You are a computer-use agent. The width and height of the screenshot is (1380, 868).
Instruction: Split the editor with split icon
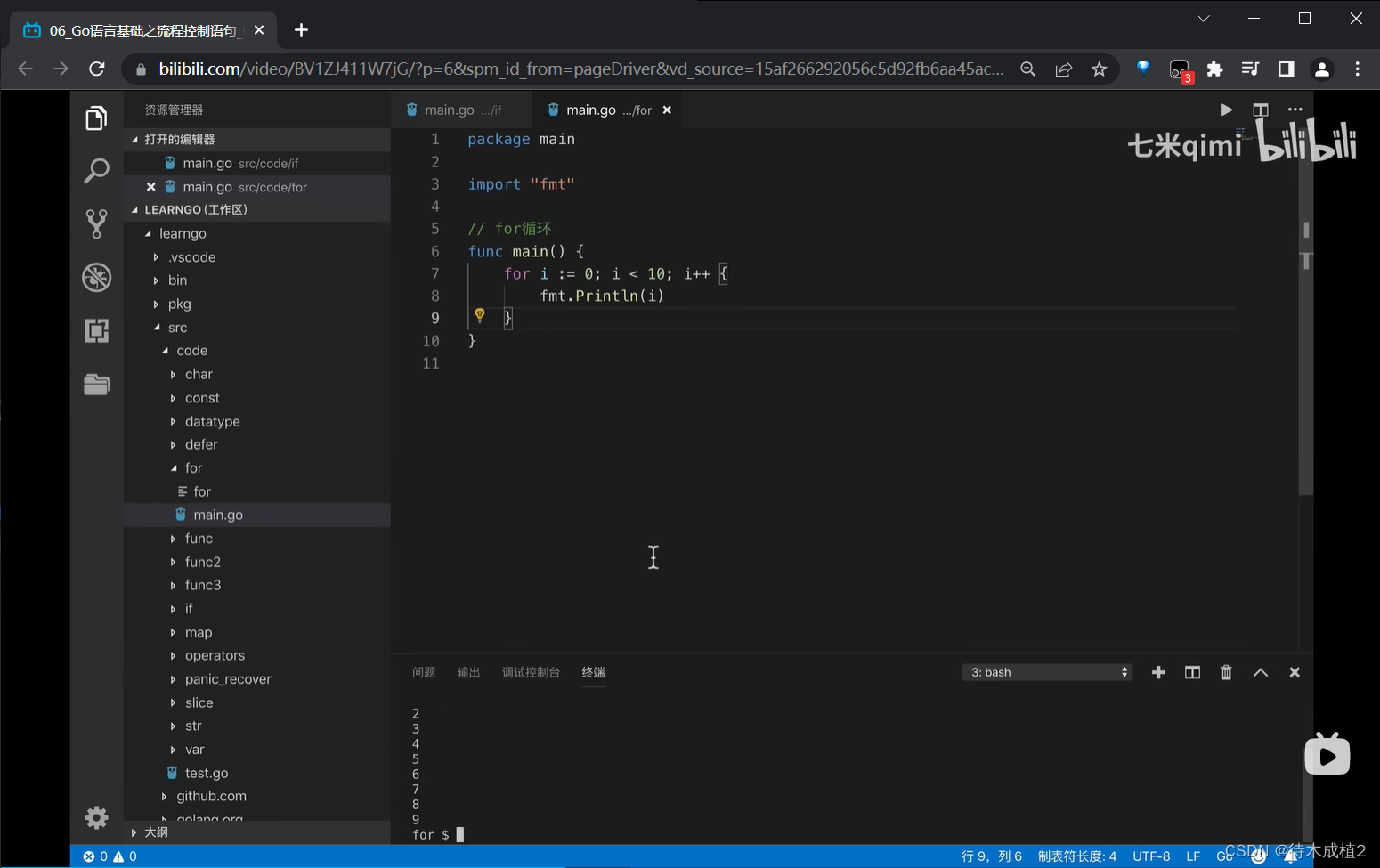tap(1261, 110)
